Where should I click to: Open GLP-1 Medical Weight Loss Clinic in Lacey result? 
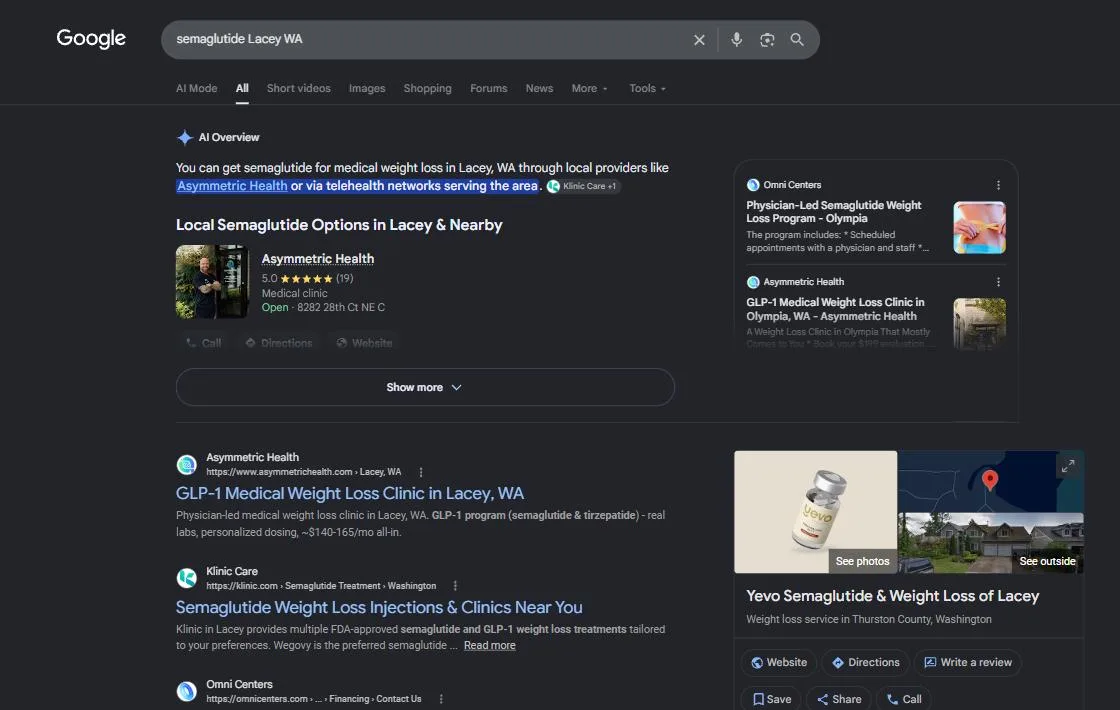350,494
